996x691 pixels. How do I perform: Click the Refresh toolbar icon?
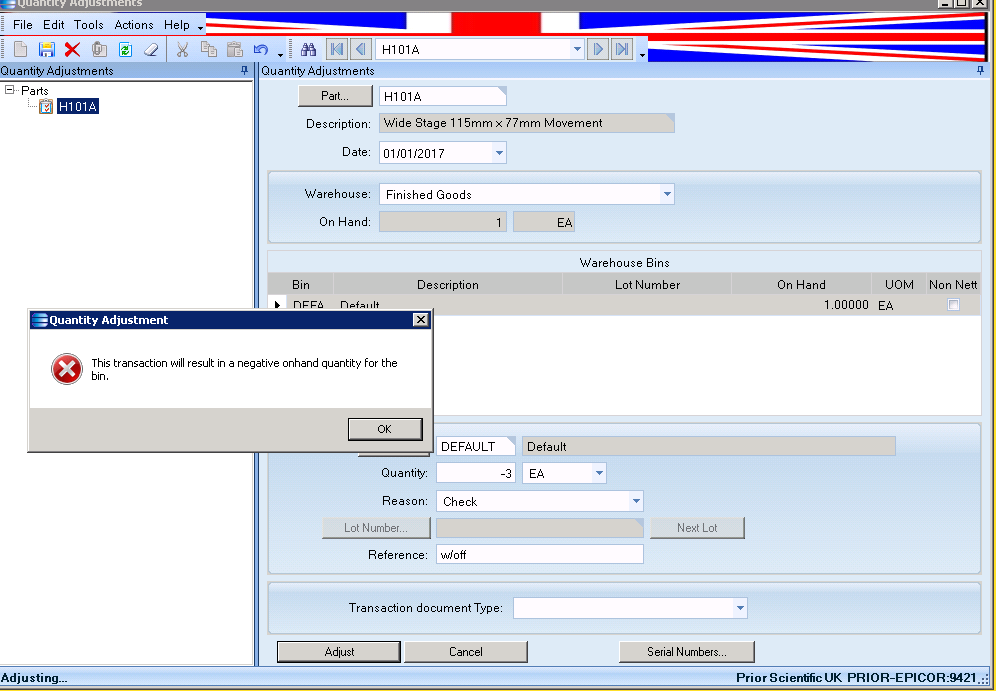click(x=125, y=49)
